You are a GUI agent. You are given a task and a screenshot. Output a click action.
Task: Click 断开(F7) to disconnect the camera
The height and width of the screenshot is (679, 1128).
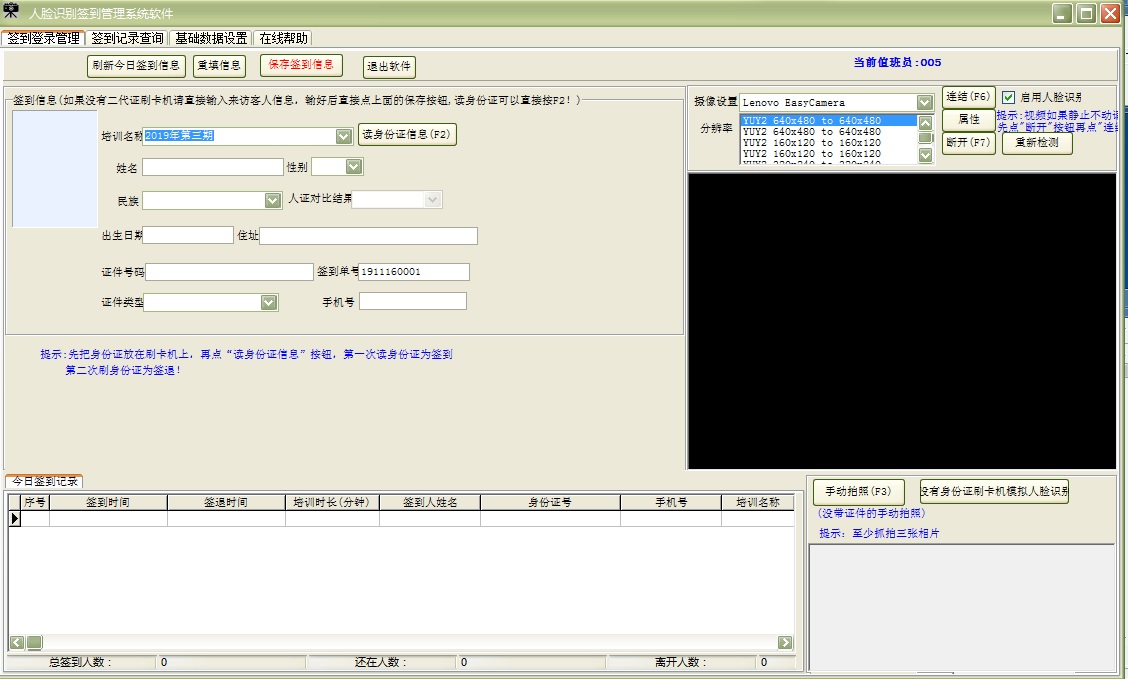(967, 144)
